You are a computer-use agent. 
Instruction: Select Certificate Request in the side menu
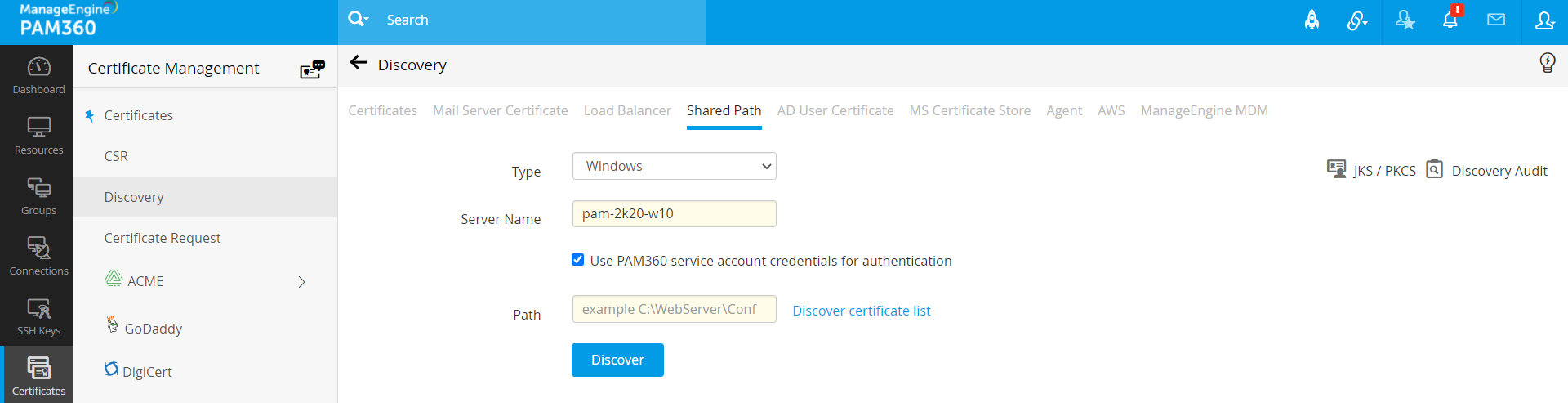click(163, 238)
